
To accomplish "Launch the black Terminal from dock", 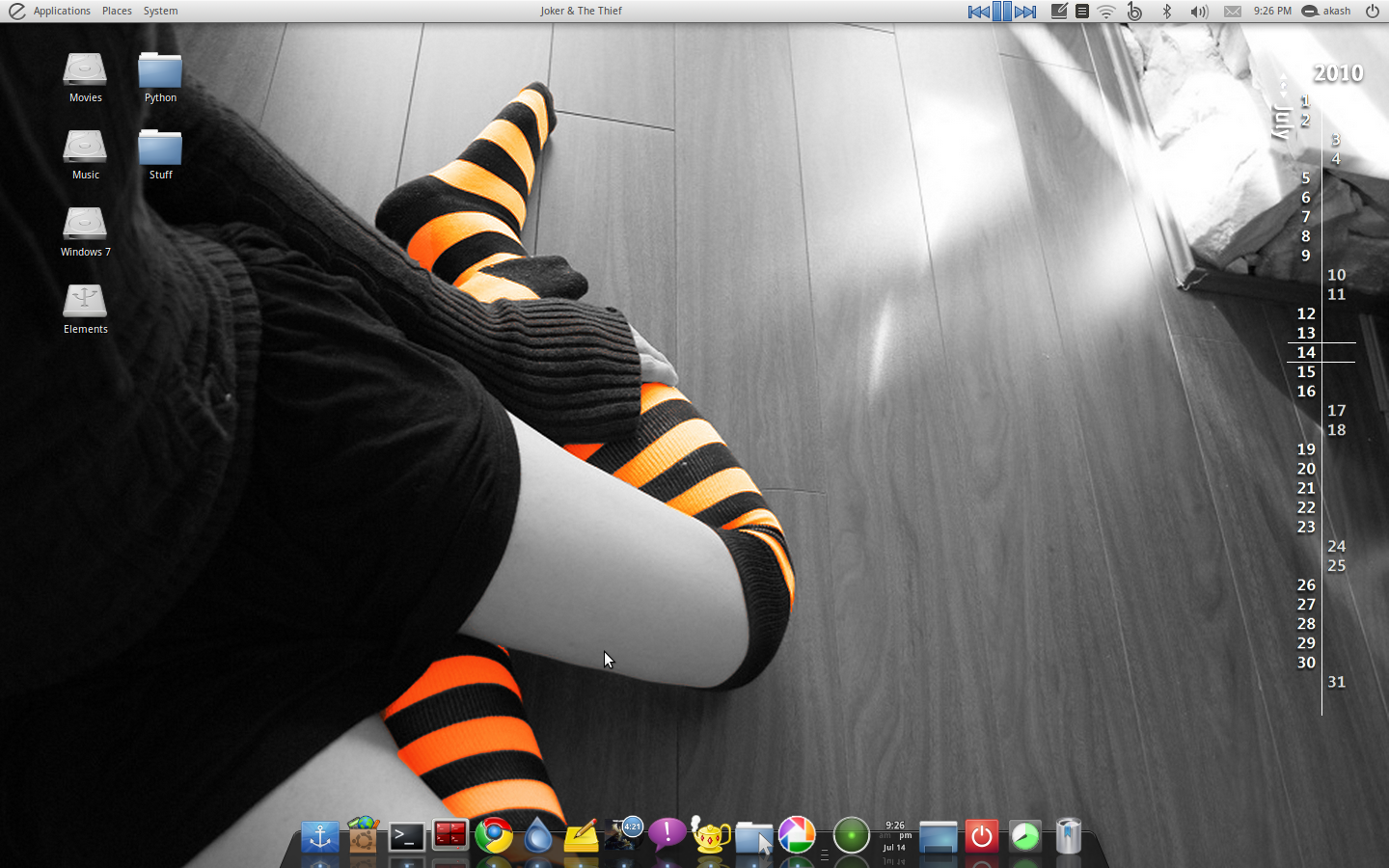I will (x=406, y=836).
